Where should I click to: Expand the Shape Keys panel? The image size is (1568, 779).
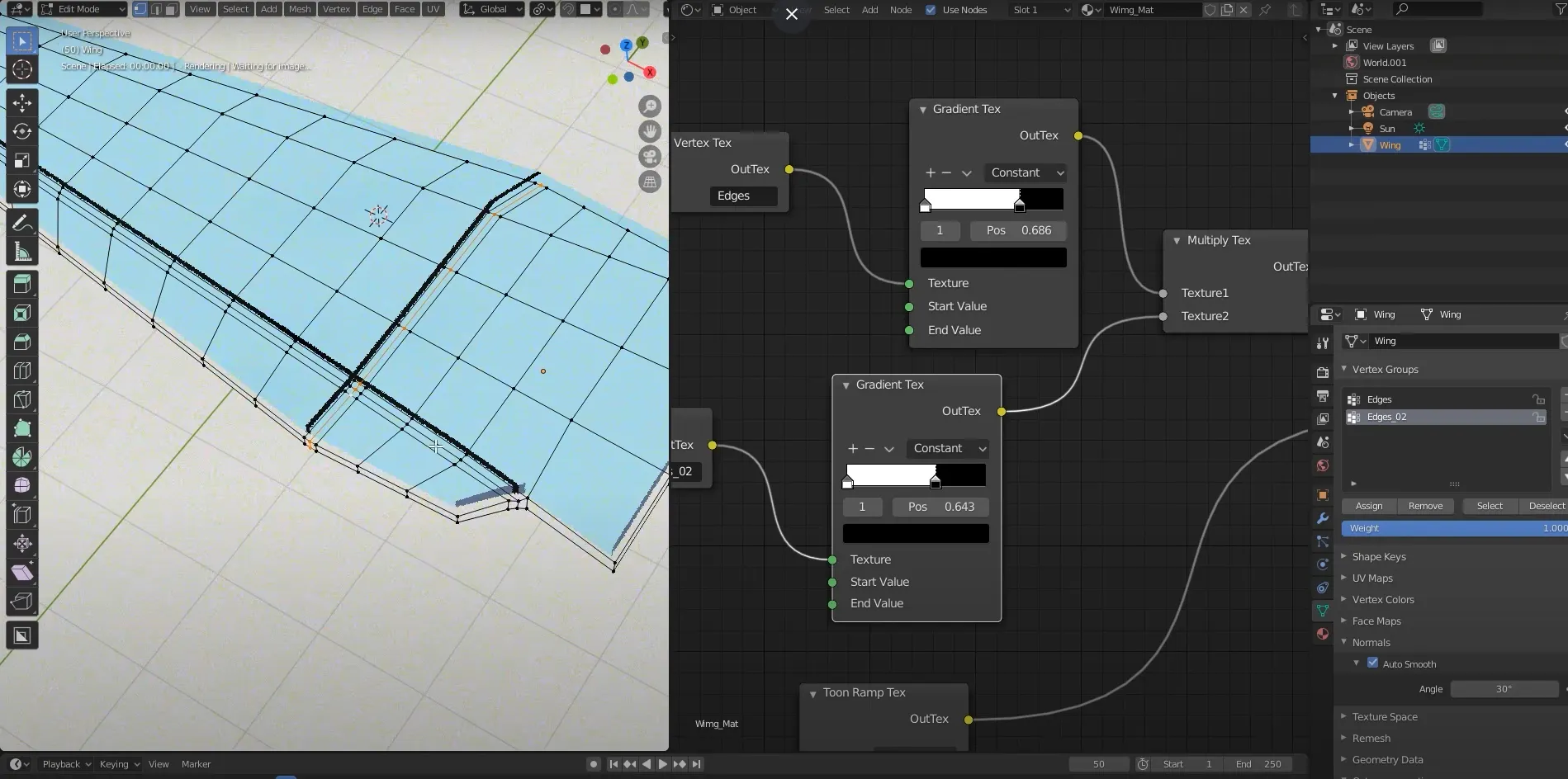1378,557
